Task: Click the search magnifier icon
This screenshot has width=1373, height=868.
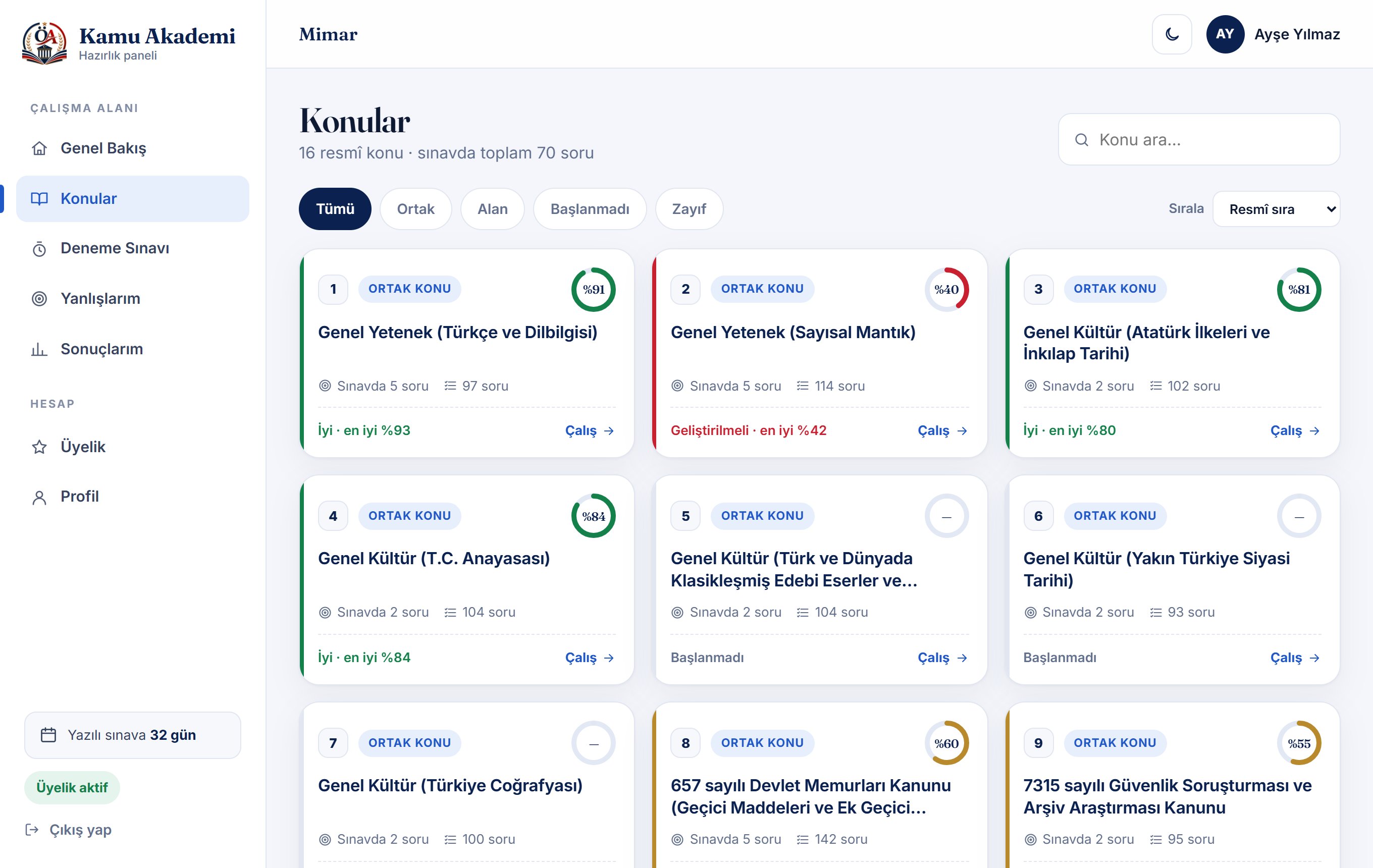Action: (1081, 140)
